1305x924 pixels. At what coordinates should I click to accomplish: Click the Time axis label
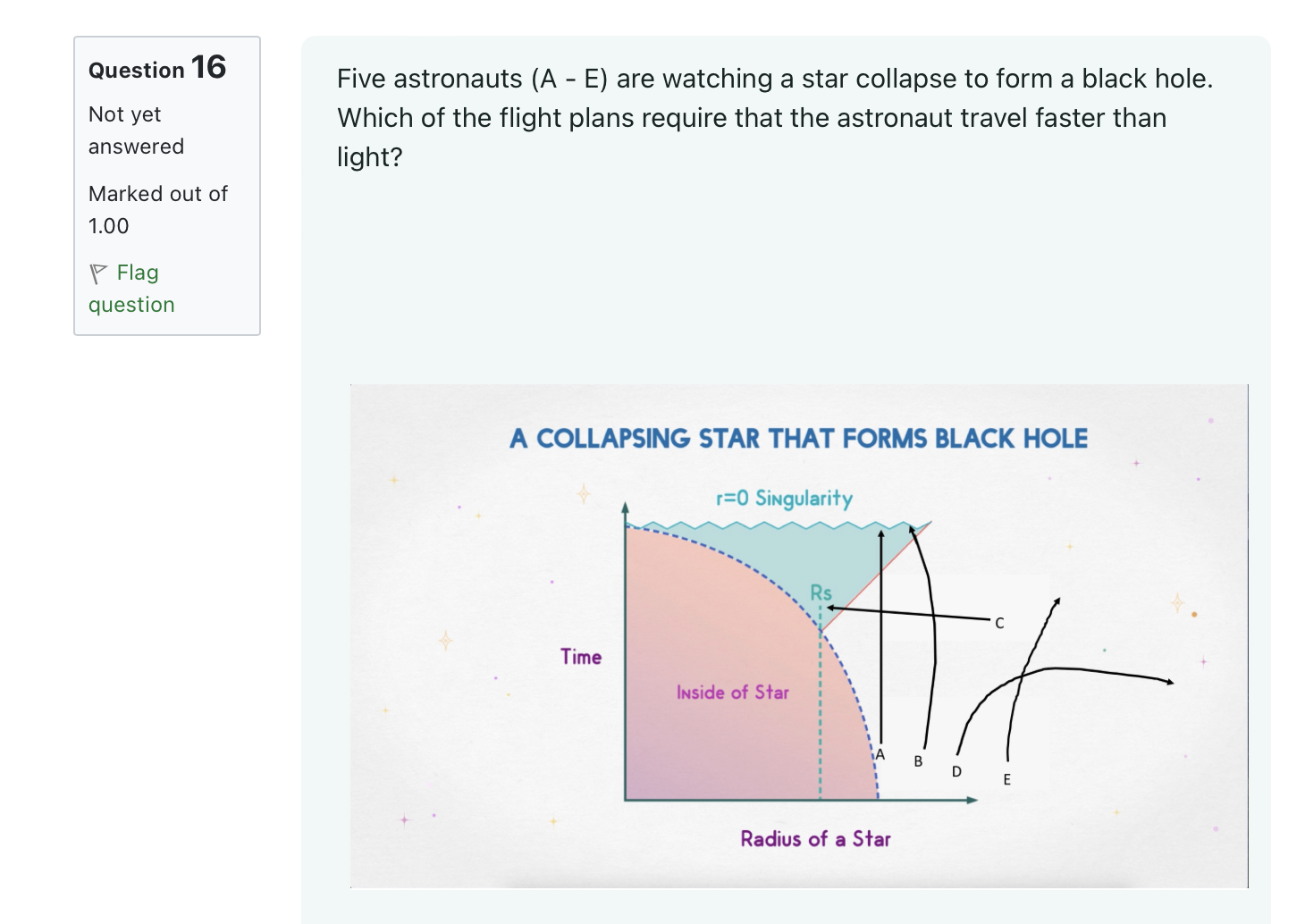[581, 657]
